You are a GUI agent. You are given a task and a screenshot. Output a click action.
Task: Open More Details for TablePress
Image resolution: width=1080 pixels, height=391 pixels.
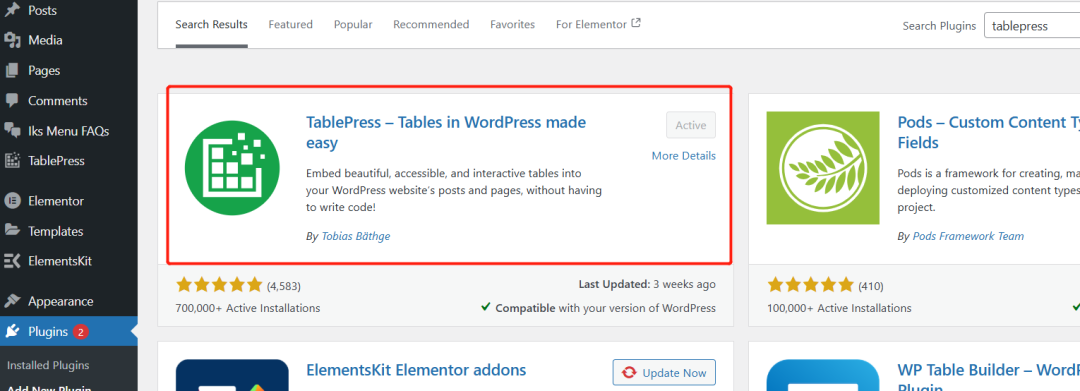[683, 156]
